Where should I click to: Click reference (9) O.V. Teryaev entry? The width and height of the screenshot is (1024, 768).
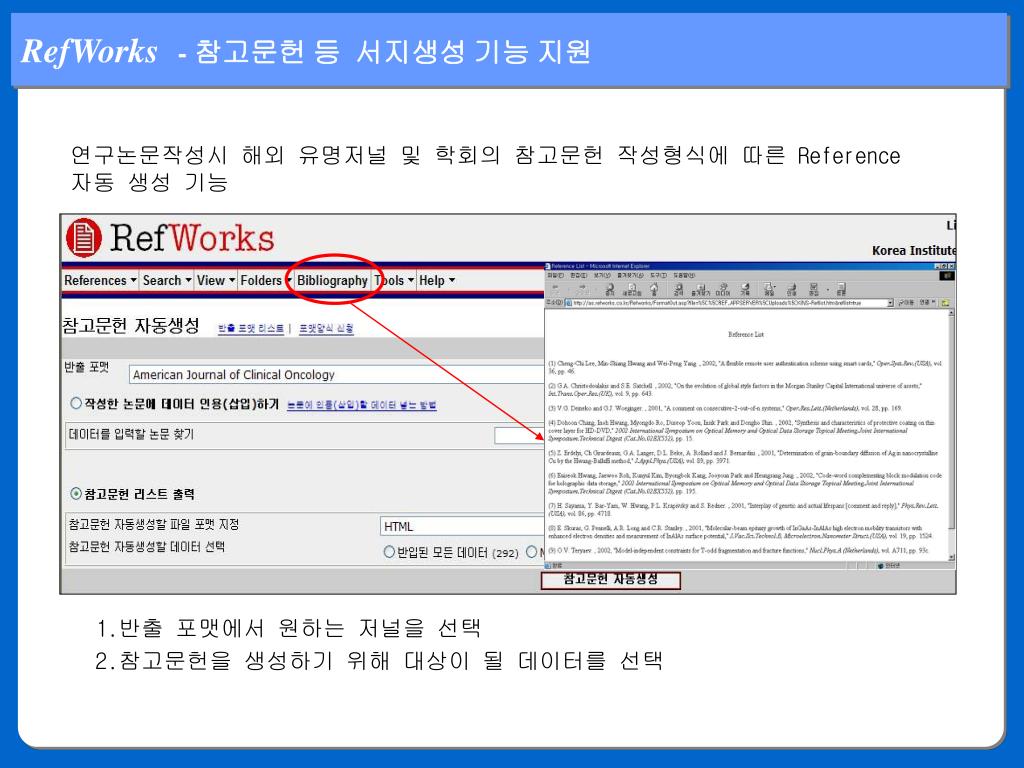pyautogui.click(x=739, y=551)
